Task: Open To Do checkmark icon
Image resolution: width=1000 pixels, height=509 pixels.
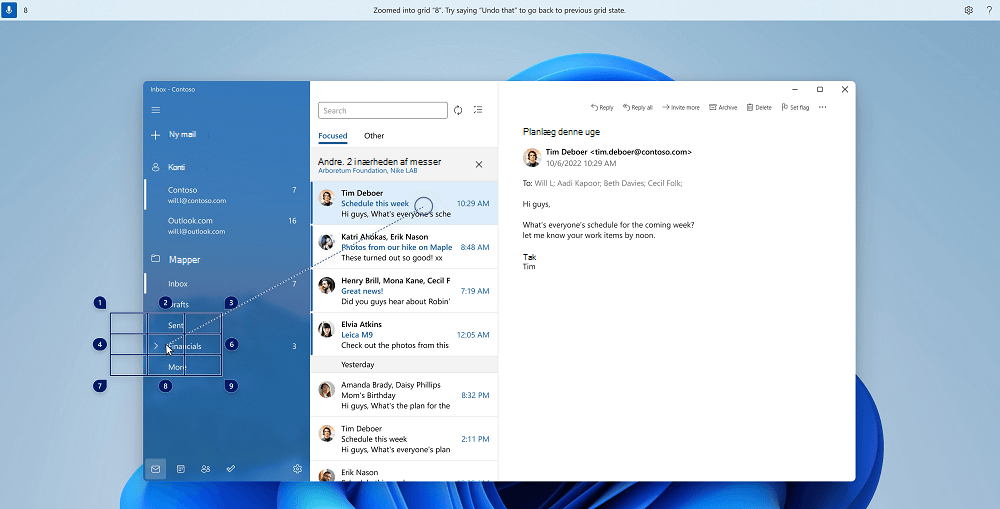Action: click(231, 469)
